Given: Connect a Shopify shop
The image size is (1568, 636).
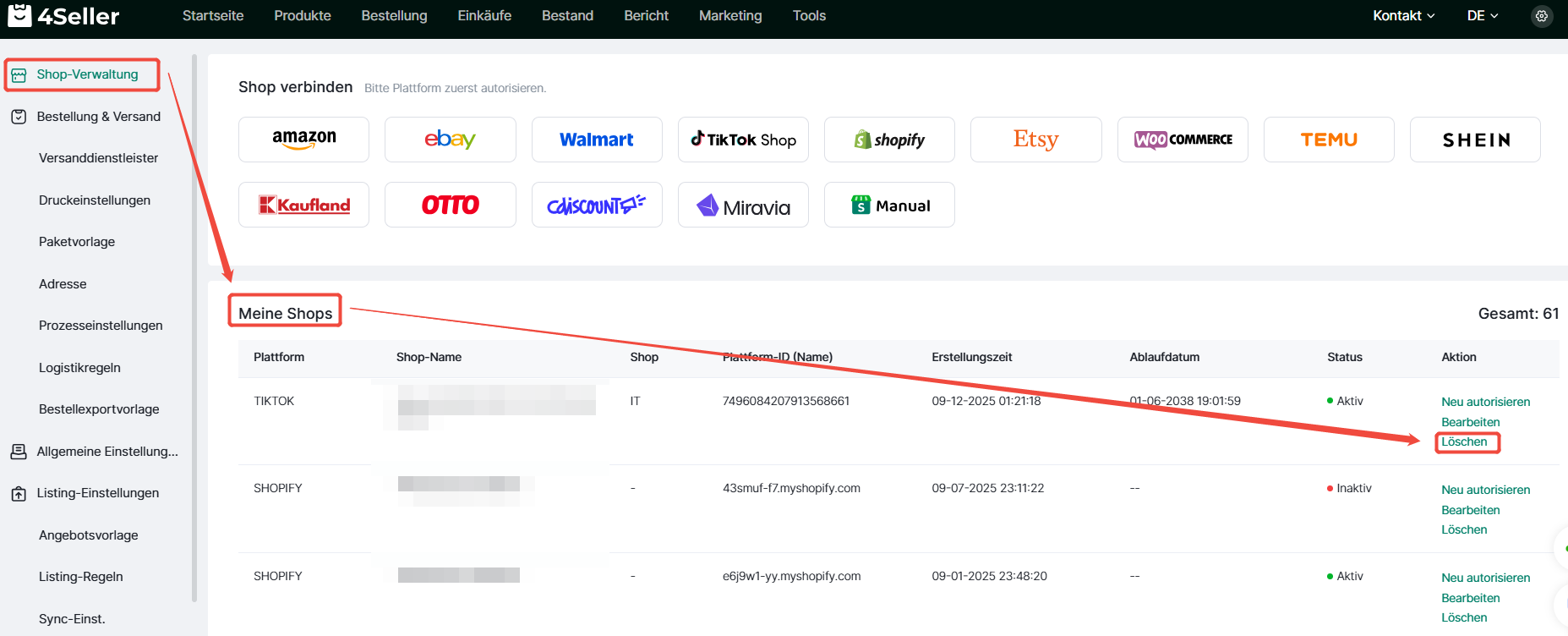Looking at the screenshot, I should point(889,140).
